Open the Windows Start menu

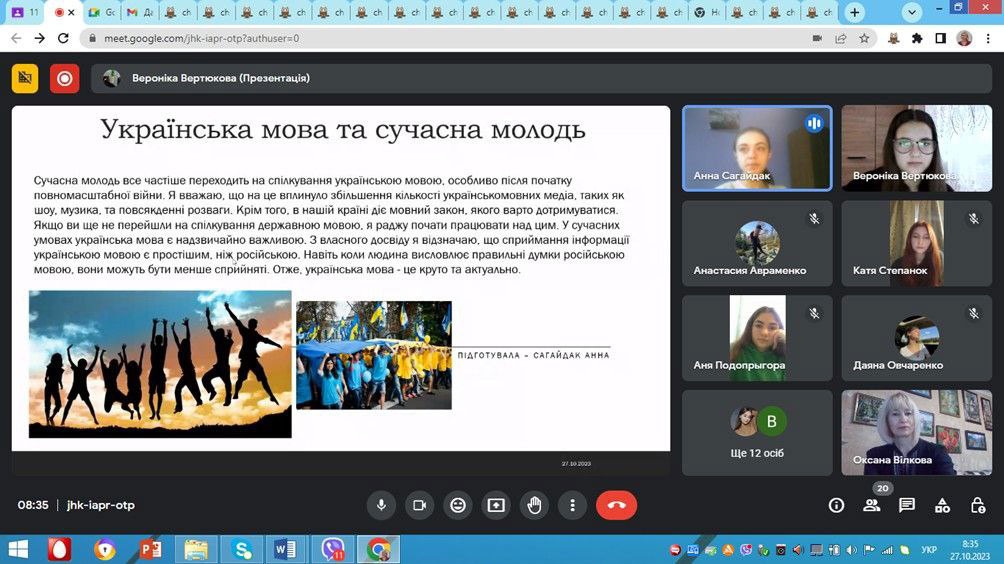click(x=18, y=549)
